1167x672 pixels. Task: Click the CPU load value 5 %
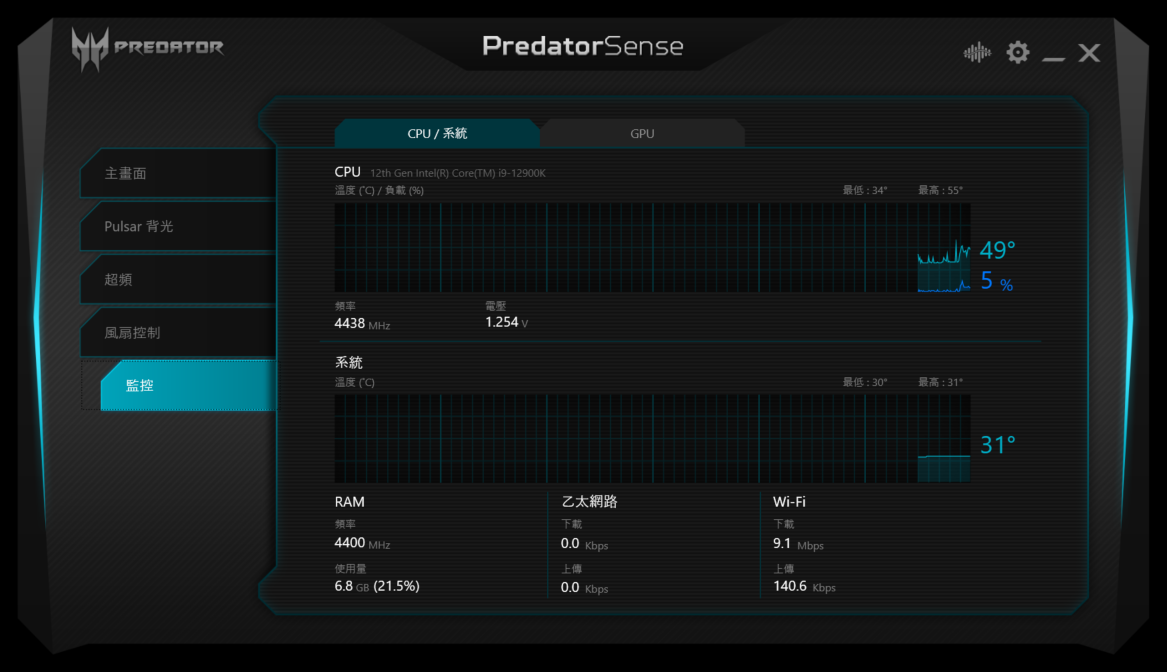[997, 281]
